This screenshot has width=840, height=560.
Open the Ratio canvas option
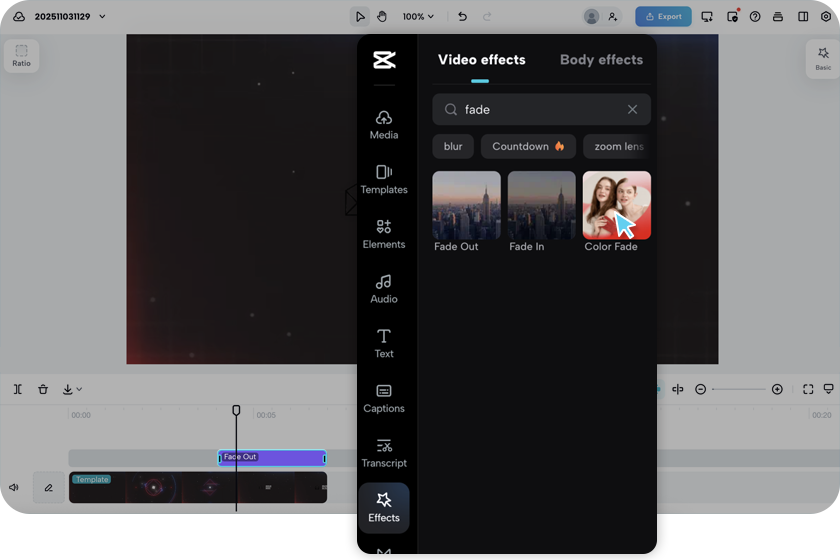(x=21, y=56)
